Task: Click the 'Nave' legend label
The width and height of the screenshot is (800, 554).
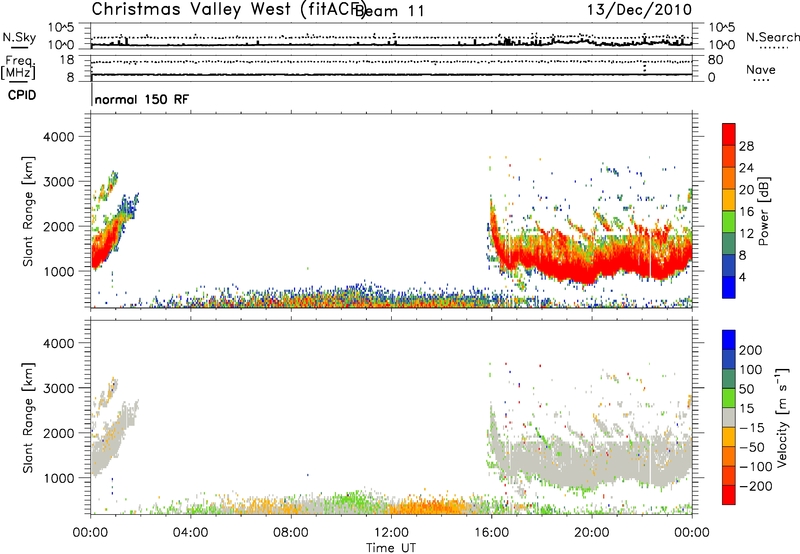Action: click(760, 70)
